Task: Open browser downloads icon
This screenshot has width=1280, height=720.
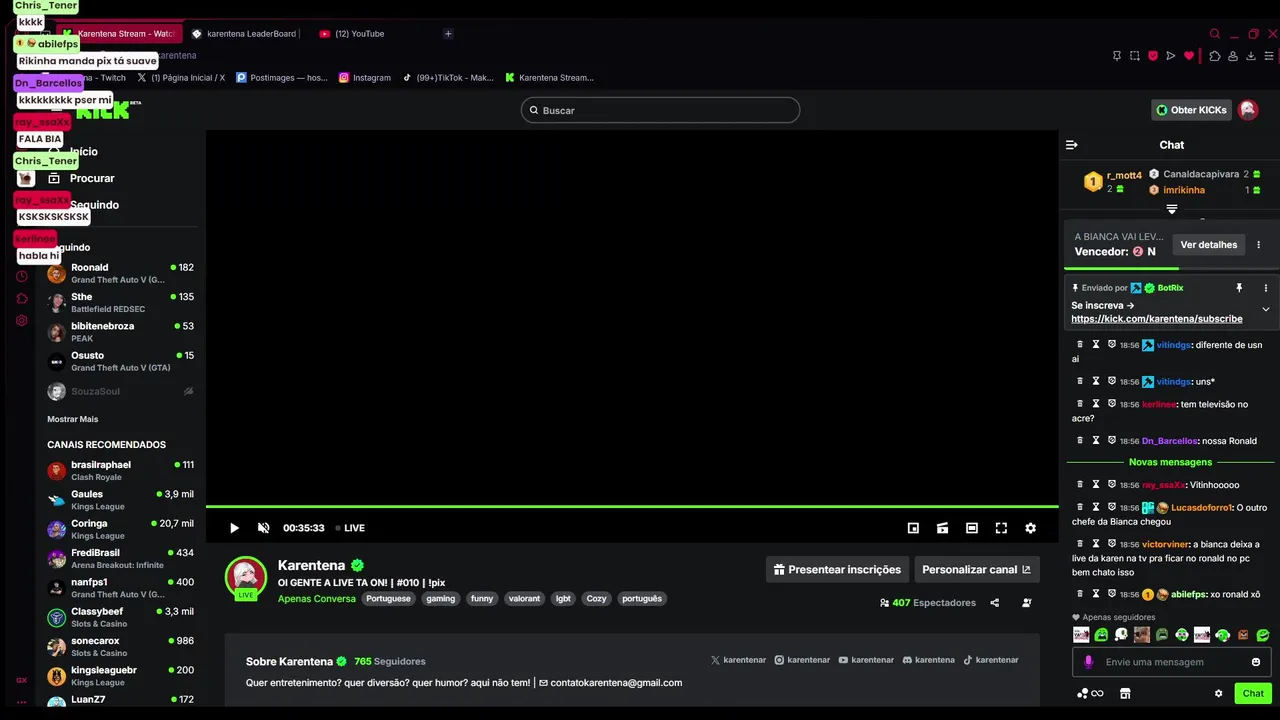Action: 1251,56
